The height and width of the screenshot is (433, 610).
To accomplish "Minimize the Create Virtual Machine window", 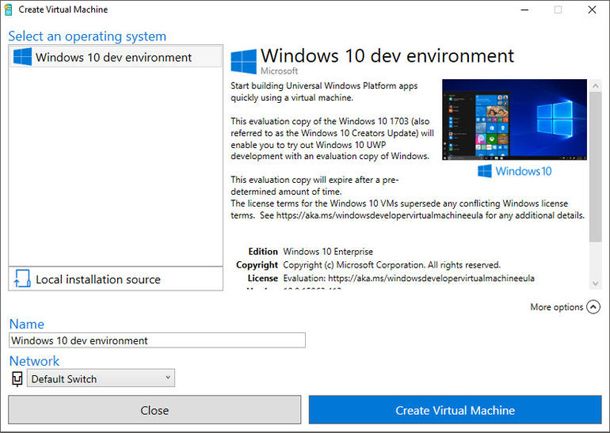I will point(524,10).
